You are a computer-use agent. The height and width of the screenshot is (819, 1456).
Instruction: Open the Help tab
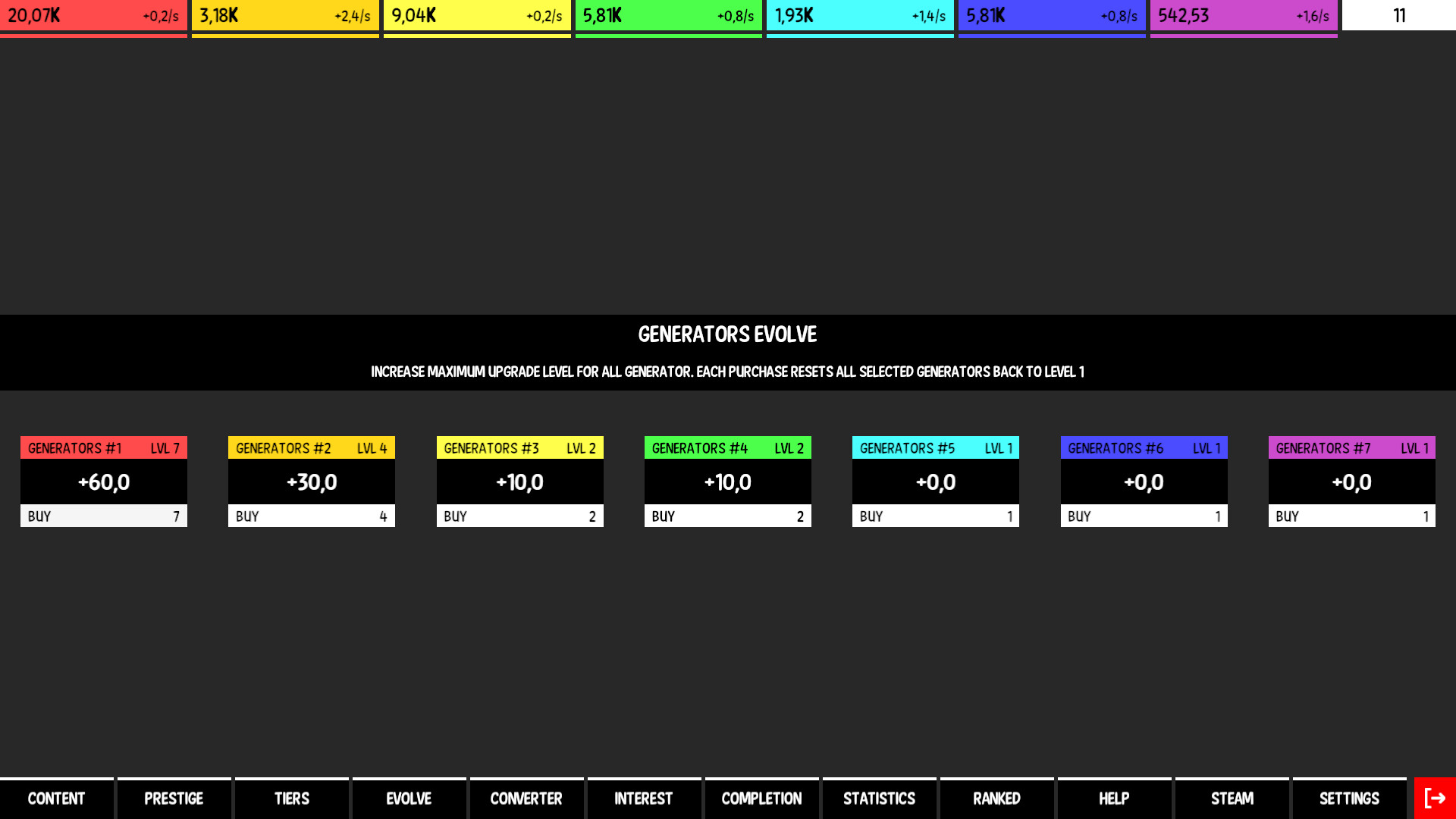coord(1115,798)
